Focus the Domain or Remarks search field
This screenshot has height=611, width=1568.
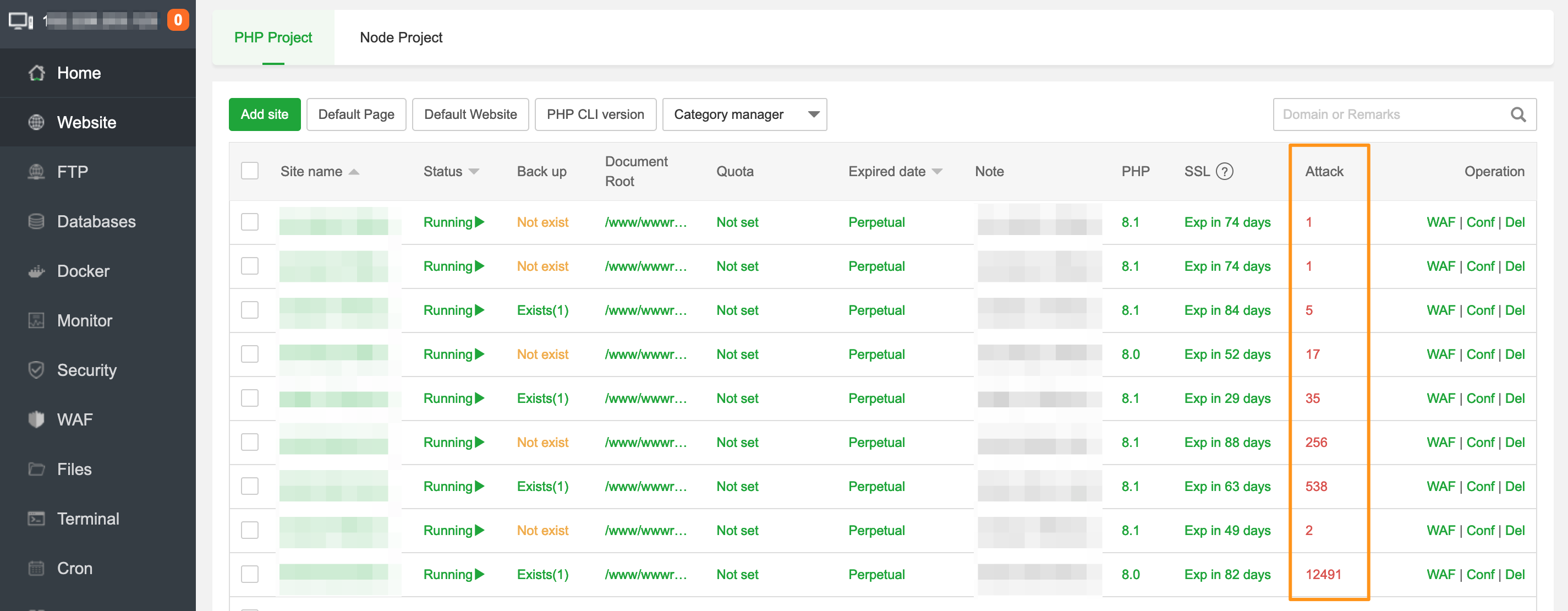pos(1388,114)
